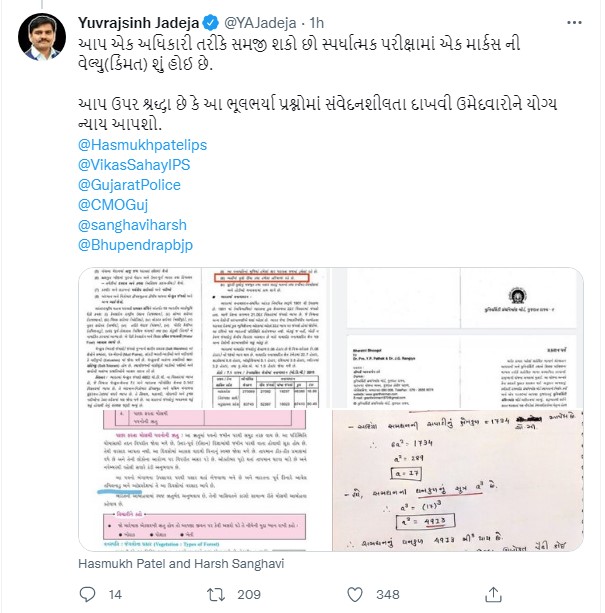Screen dimensions: 605x613
Task: Click the share upload icon
Action: click(x=493, y=594)
